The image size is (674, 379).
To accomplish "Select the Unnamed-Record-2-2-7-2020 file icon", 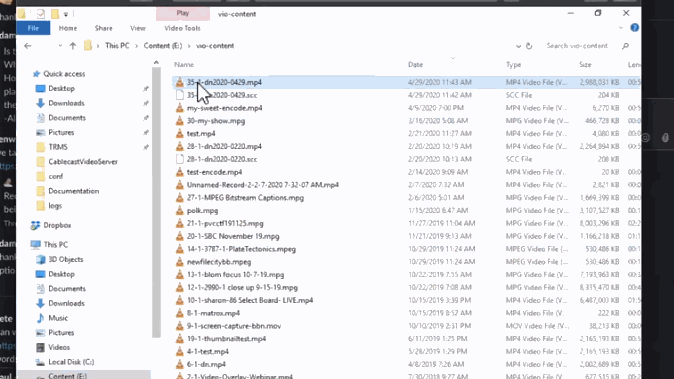I will click(180, 185).
